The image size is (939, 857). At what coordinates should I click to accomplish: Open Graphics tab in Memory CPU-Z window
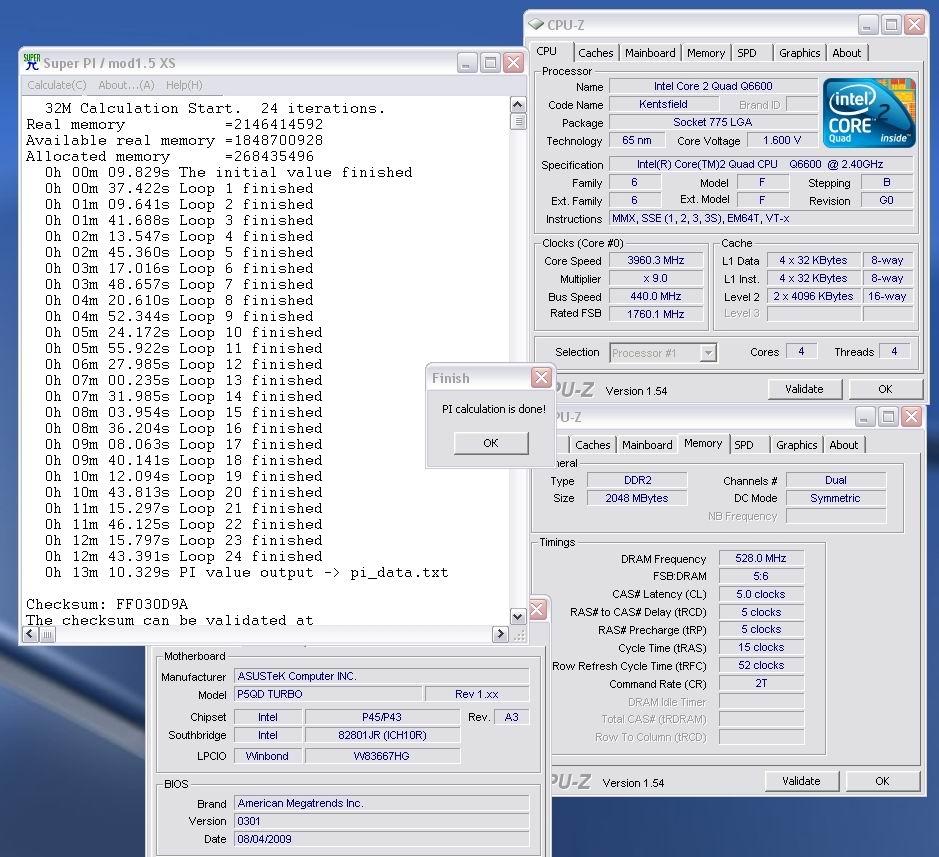click(796, 445)
